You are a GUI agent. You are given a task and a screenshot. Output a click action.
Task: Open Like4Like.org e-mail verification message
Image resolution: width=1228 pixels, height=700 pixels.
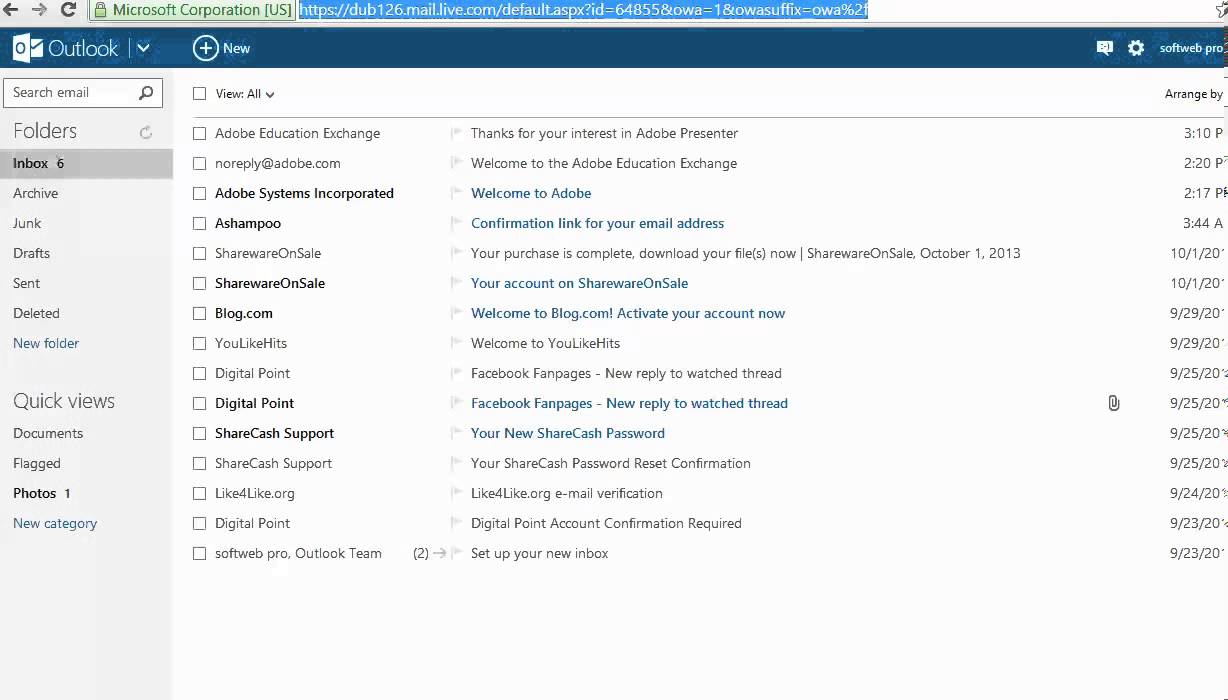567,493
